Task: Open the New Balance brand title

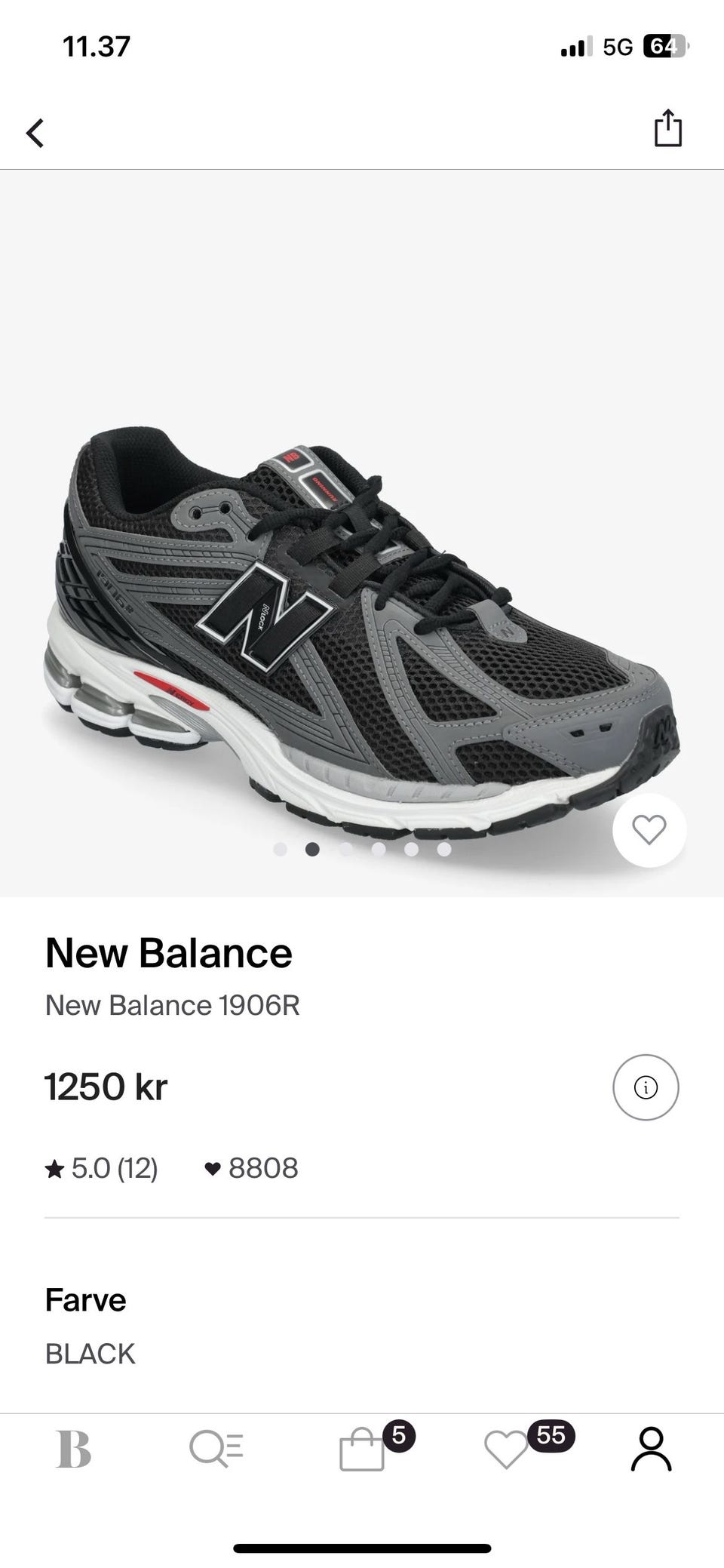Action: [x=168, y=953]
